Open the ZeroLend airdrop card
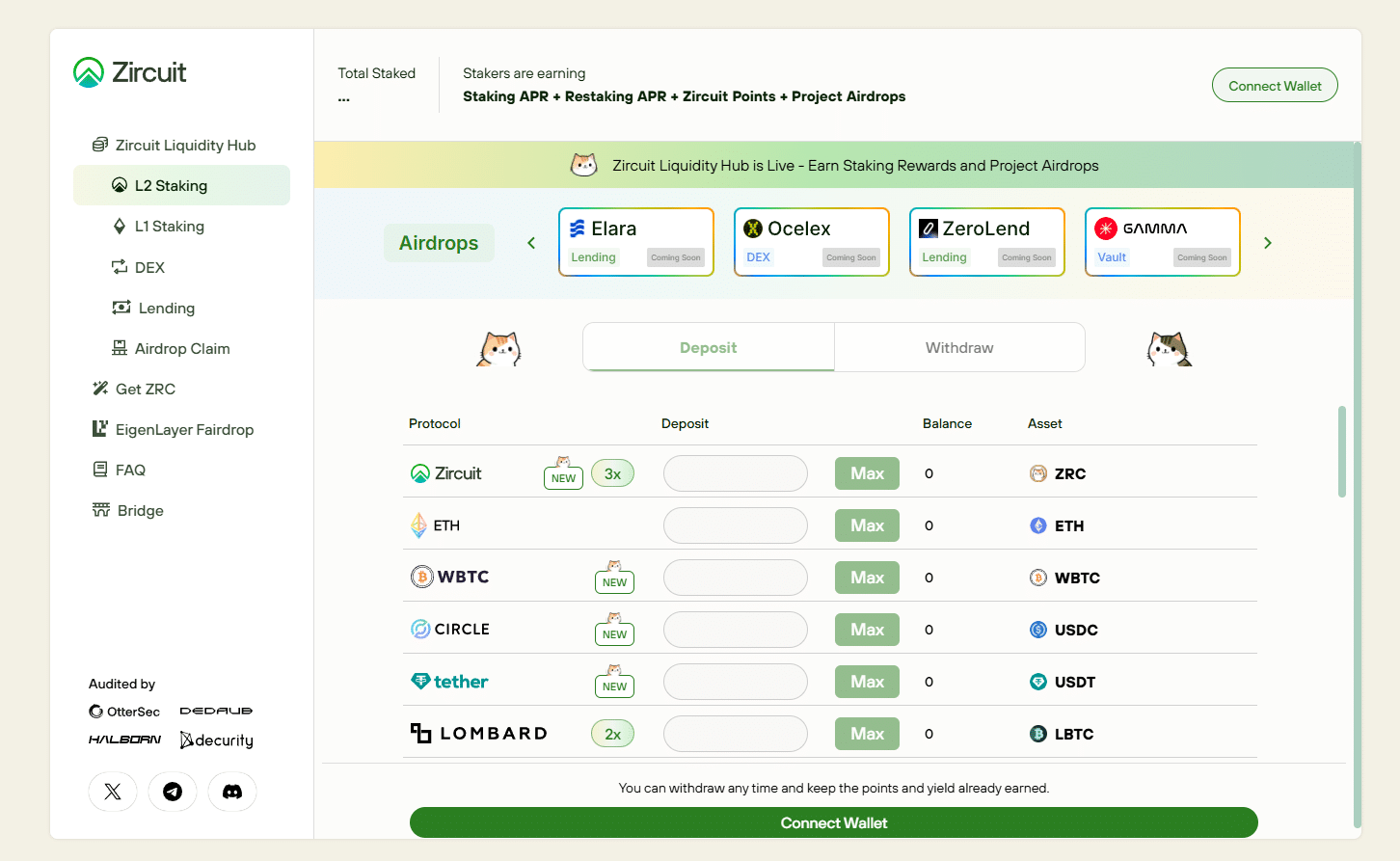 pyautogui.click(x=986, y=242)
